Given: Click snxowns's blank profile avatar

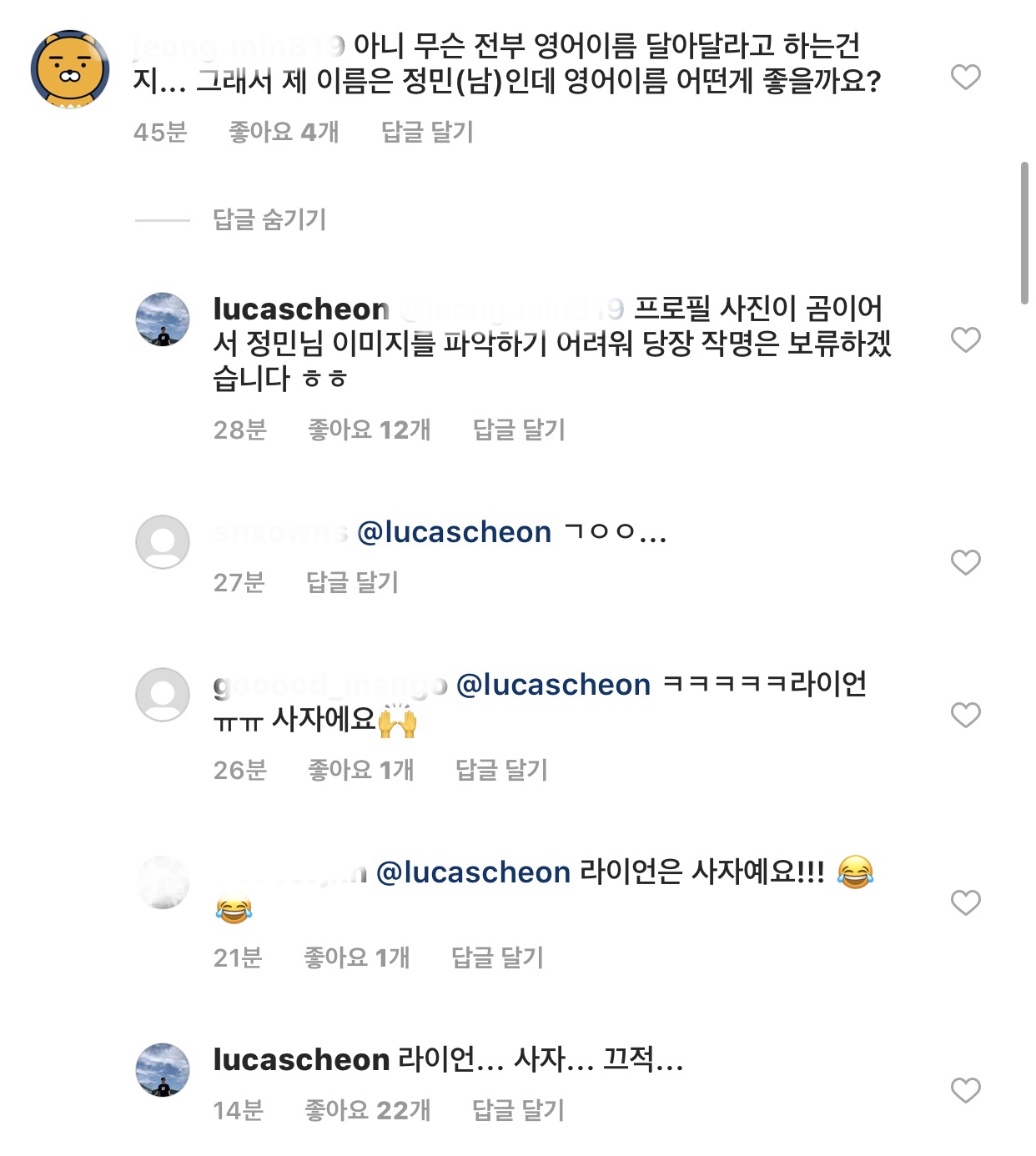Looking at the screenshot, I should 163,541.
